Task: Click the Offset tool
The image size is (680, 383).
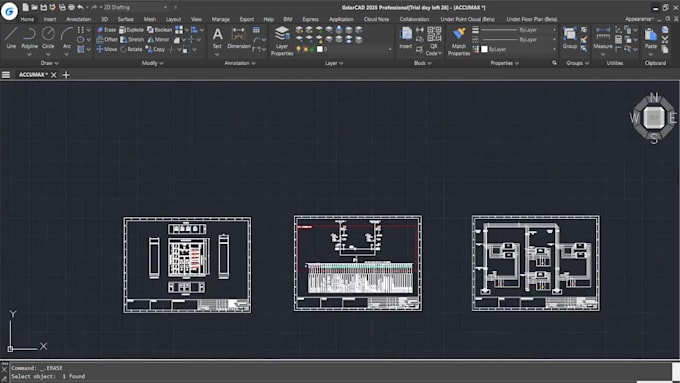Action: click(x=107, y=39)
